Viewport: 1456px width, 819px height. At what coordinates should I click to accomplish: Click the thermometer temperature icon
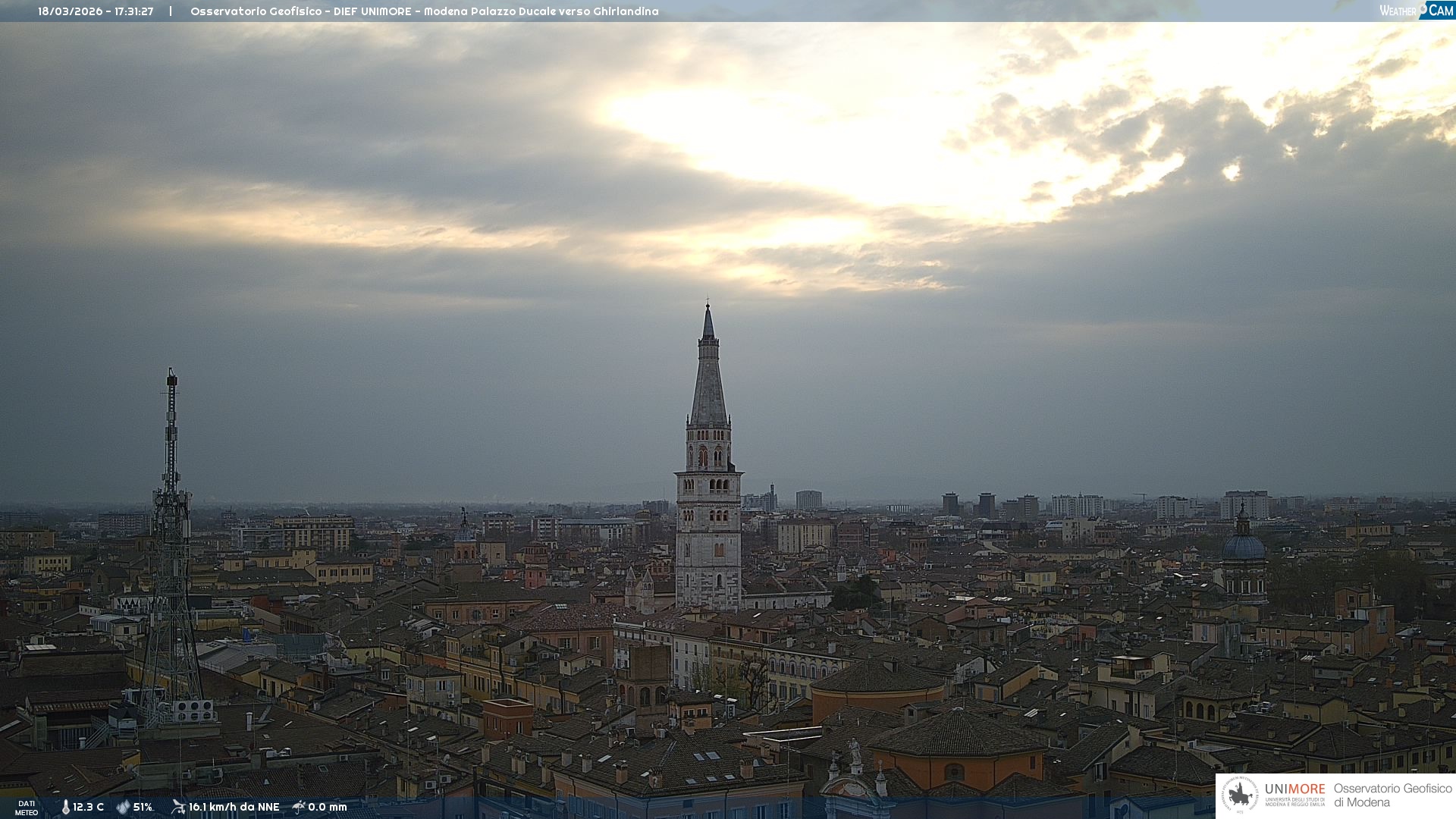pyautogui.click(x=65, y=807)
